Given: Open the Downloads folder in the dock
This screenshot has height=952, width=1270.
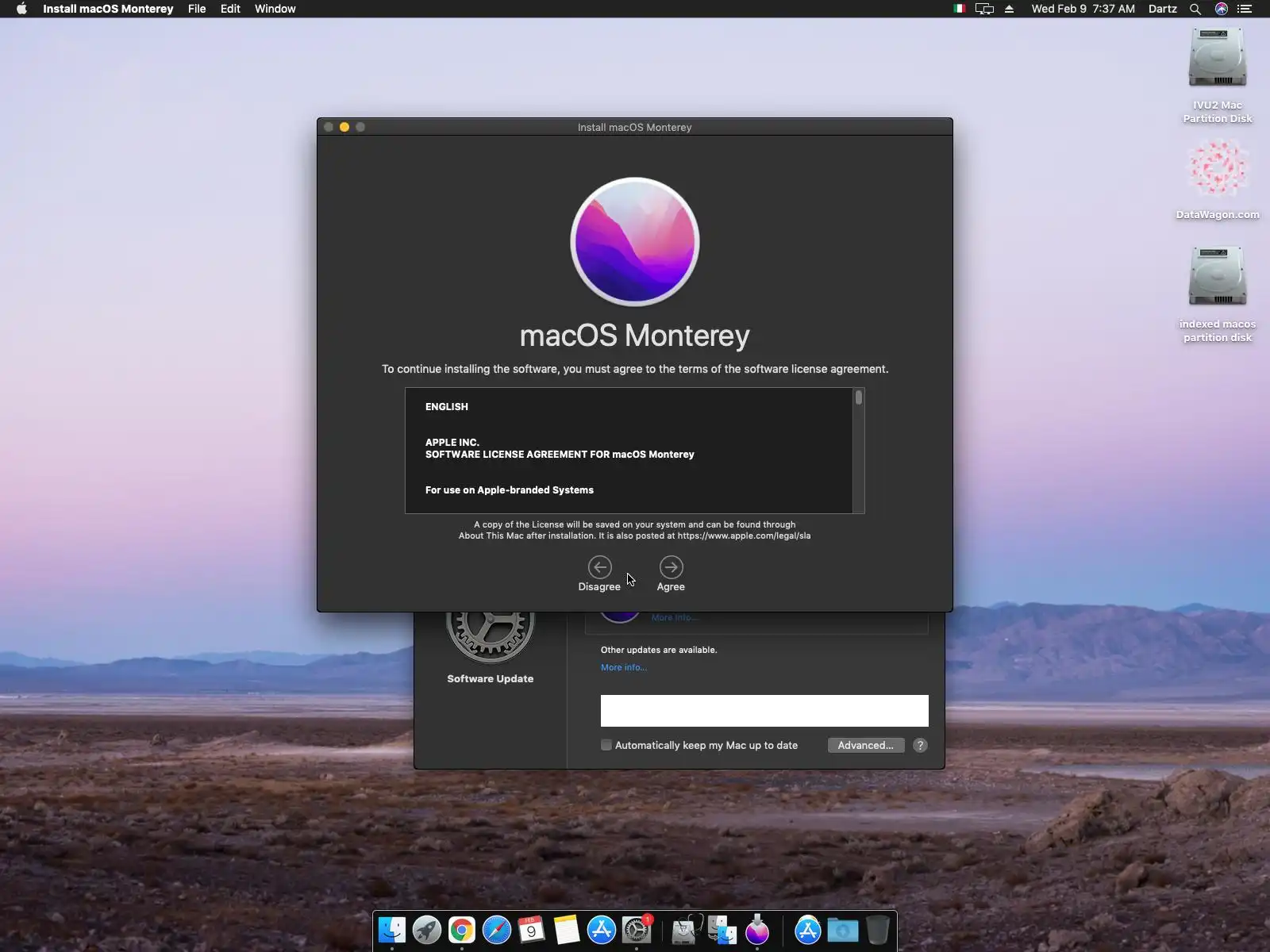Looking at the screenshot, I should (x=843, y=930).
